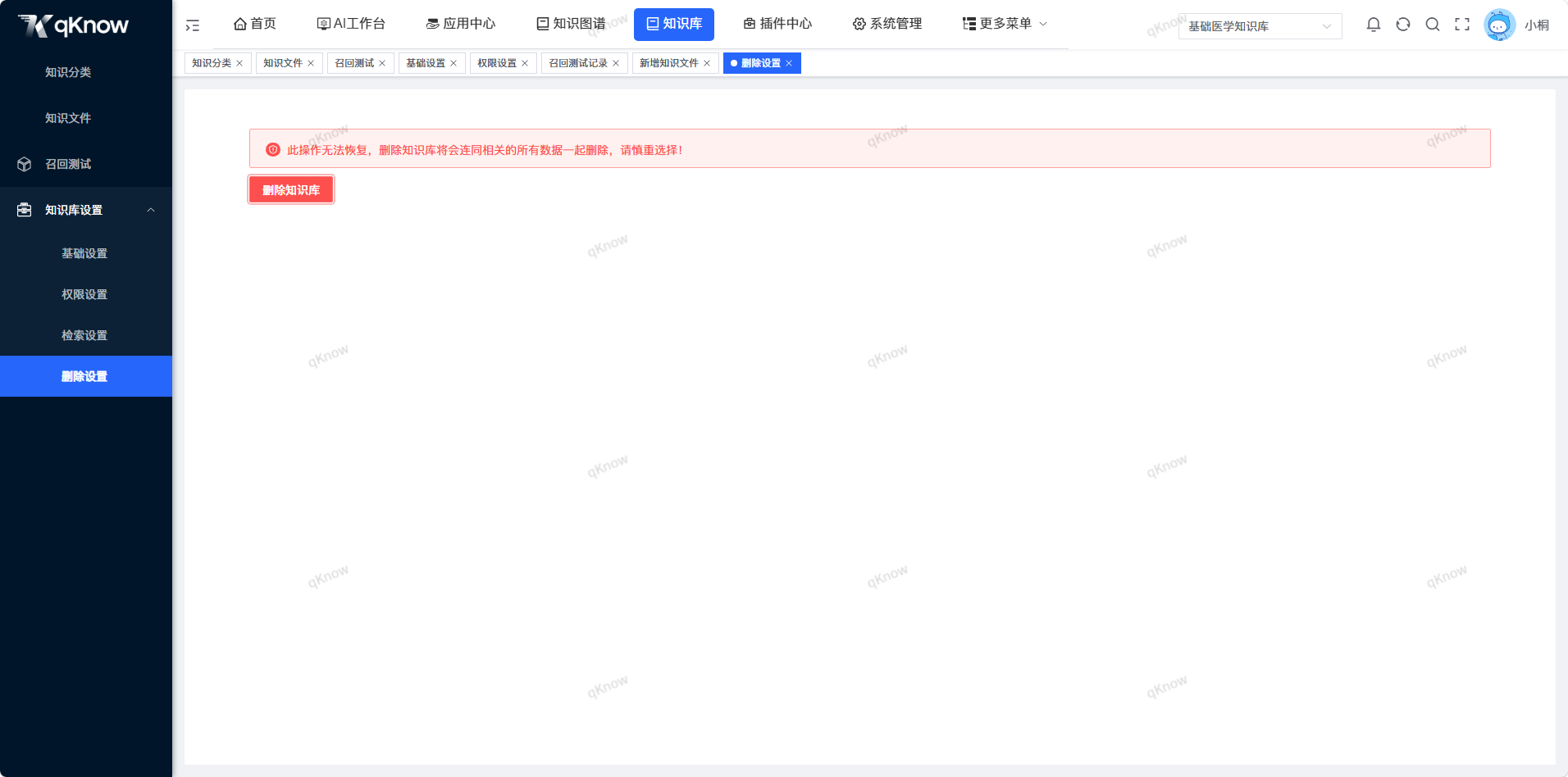Viewport: 1568px width, 777px height.
Task: Close the 知识文件 tab
Action: (311, 63)
